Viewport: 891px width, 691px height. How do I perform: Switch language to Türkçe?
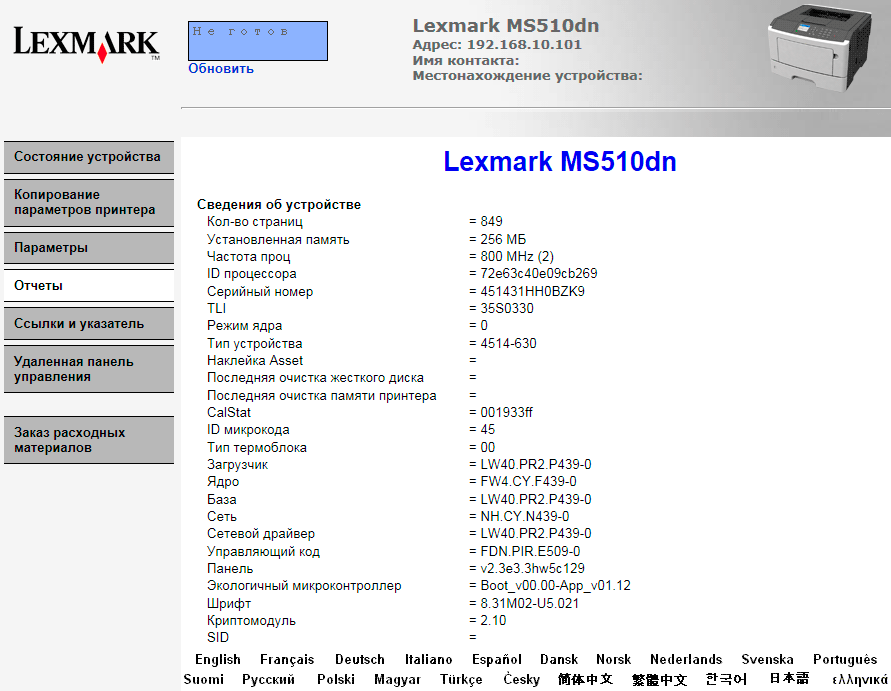click(461, 680)
